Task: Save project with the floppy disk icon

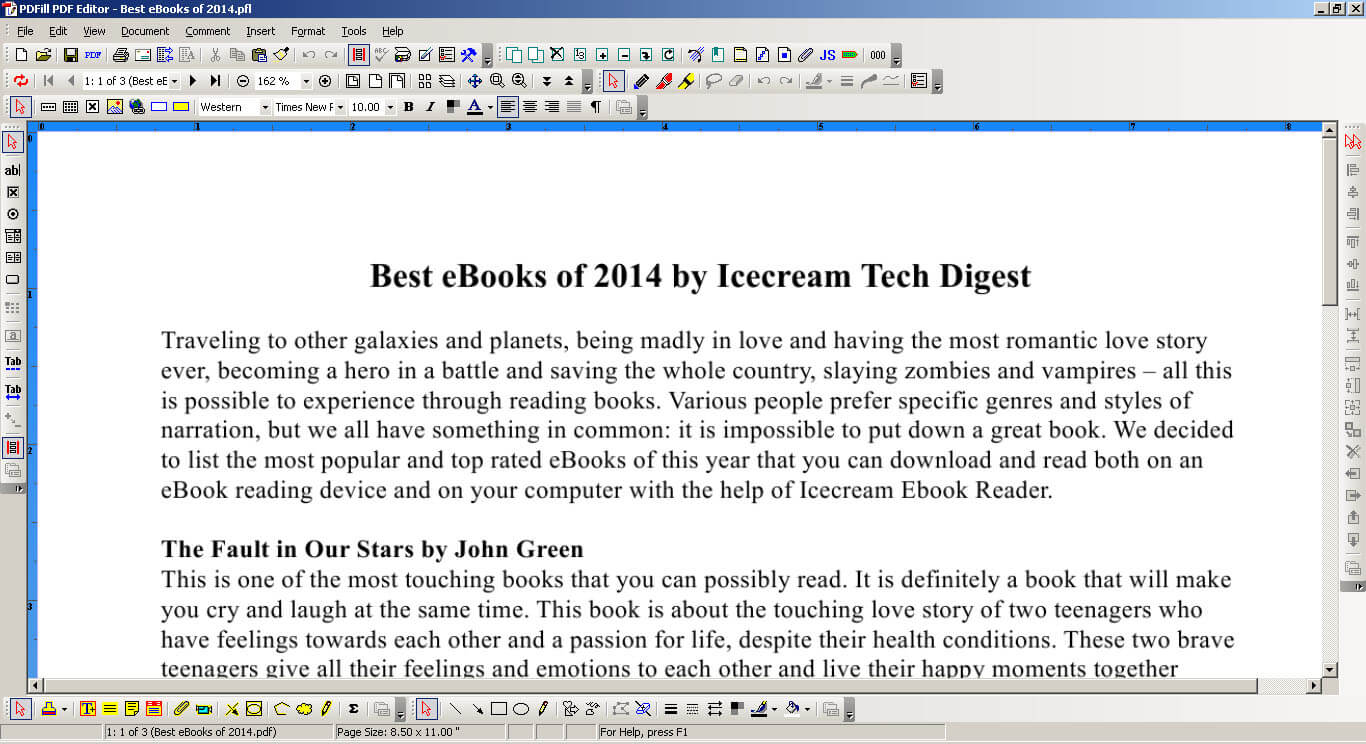Action: click(x=71, y=55)
